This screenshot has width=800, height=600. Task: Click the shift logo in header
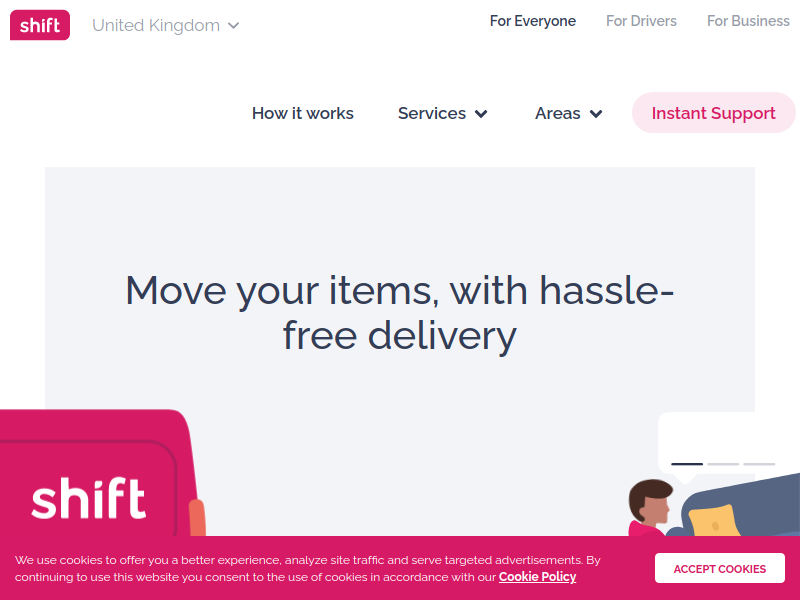tap(40, 25)
